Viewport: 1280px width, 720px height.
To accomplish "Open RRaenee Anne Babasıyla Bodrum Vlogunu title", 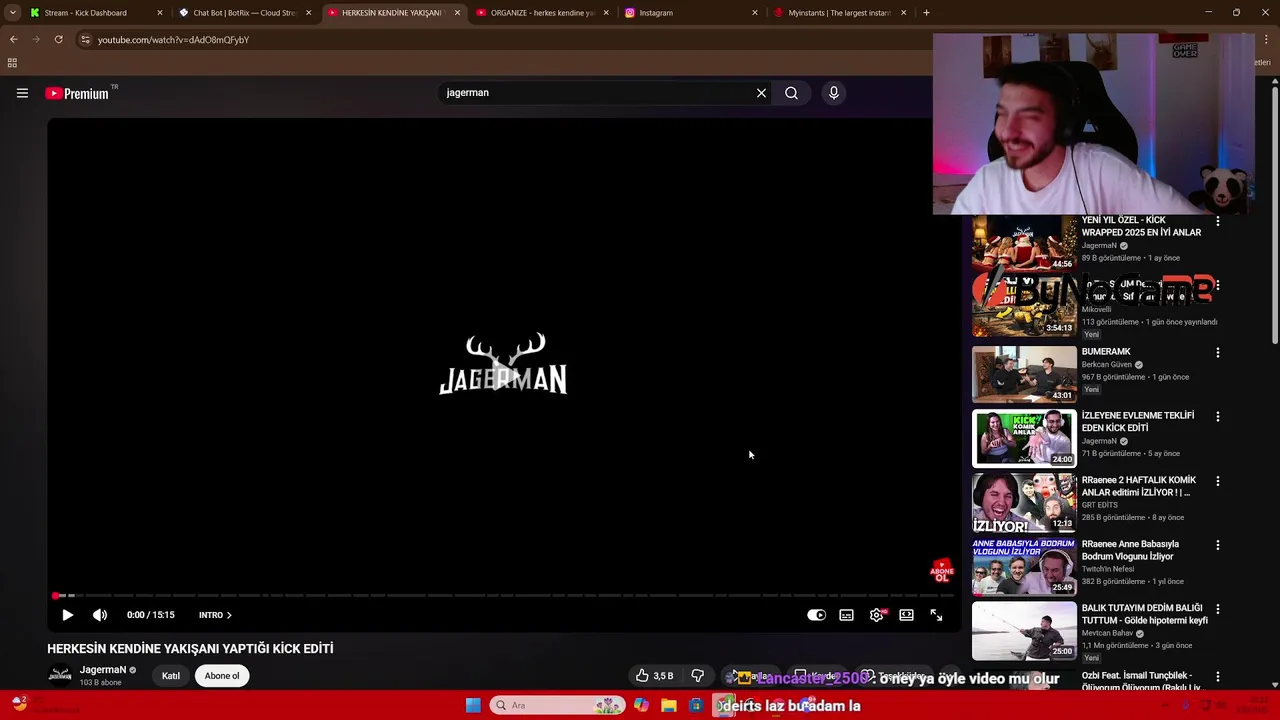I will tap(1130, 550).
